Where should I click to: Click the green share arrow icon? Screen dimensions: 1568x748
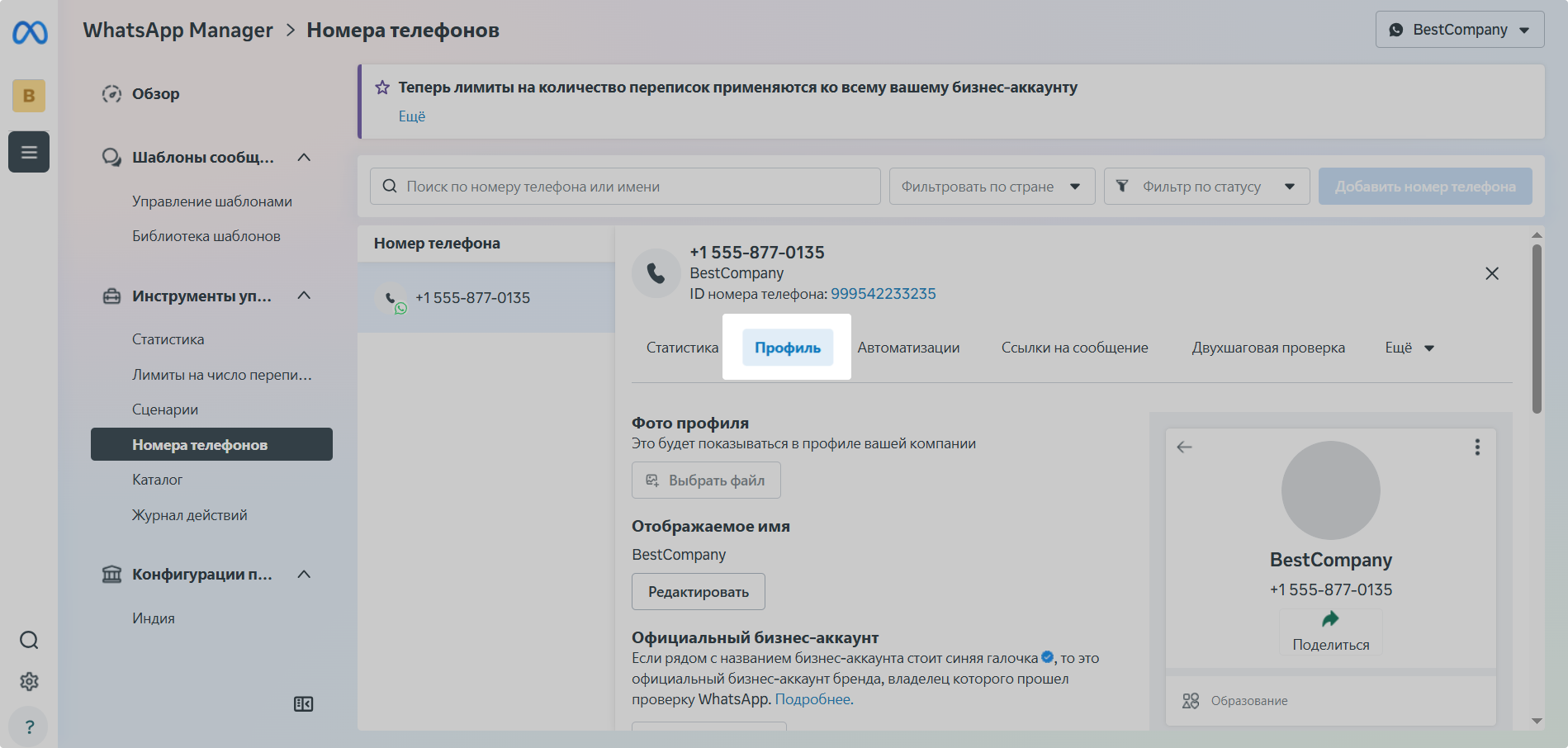coord(1330,619)
